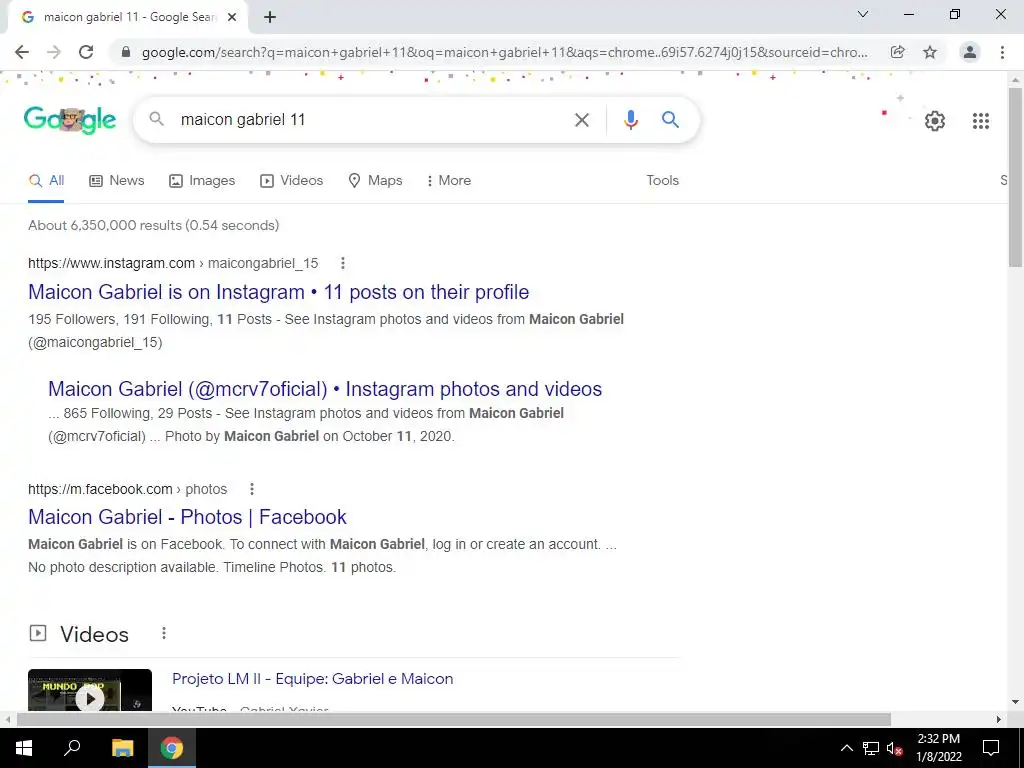Viewport: 1024px width, 768px height.
Task: Expand the More search categories menu
Action: 448,181
